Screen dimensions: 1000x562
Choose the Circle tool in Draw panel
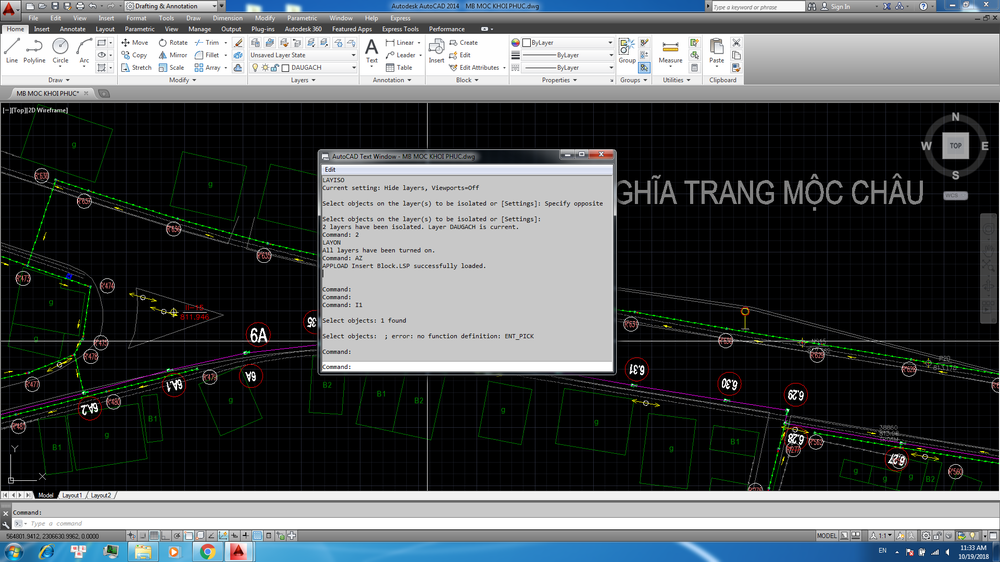(x=60, y=49)
